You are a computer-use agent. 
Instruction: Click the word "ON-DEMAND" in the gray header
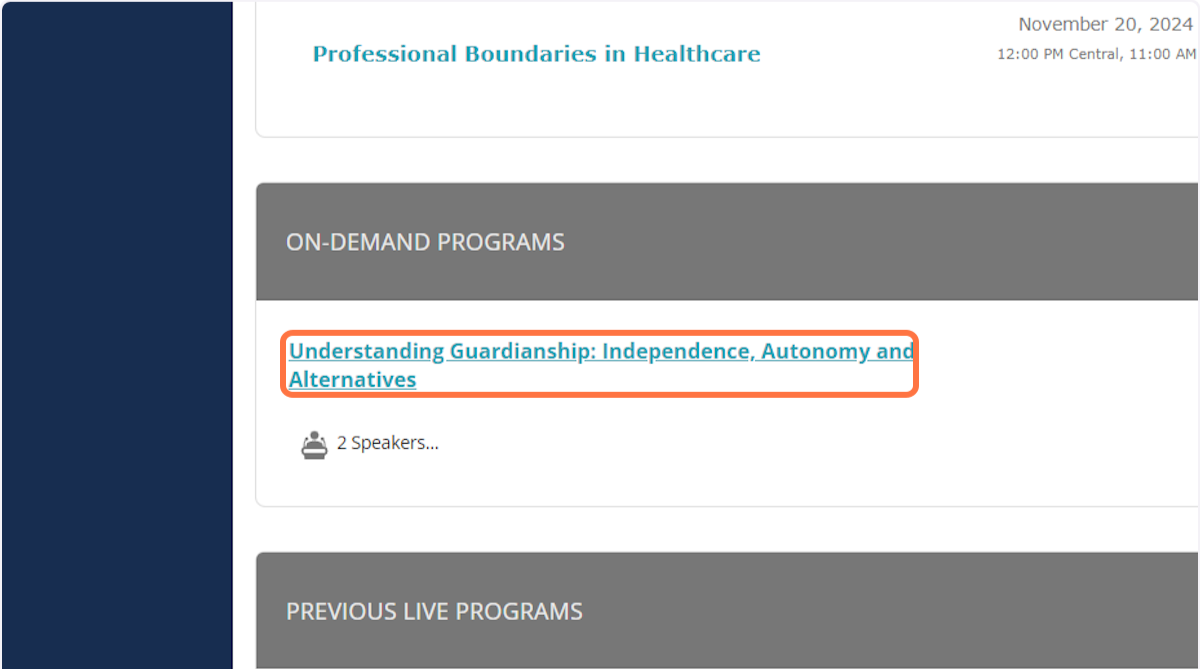340,242
